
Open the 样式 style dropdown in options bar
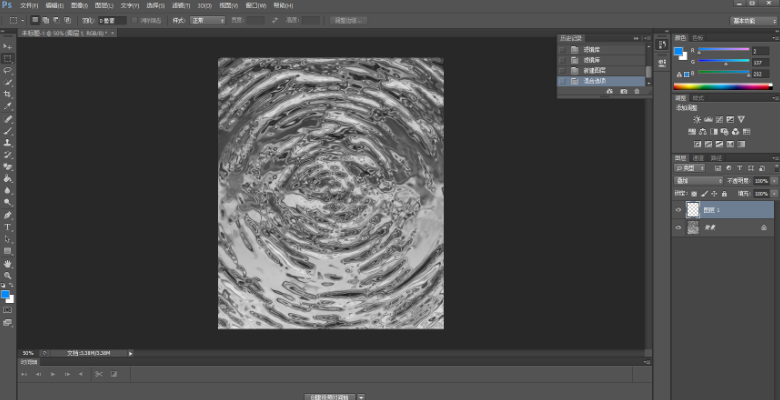pos(208,20)
